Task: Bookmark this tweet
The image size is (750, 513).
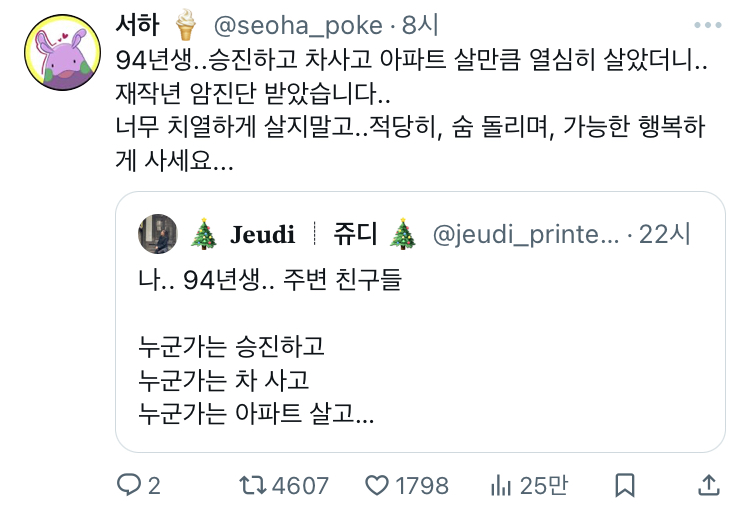Action: [625, 485]
